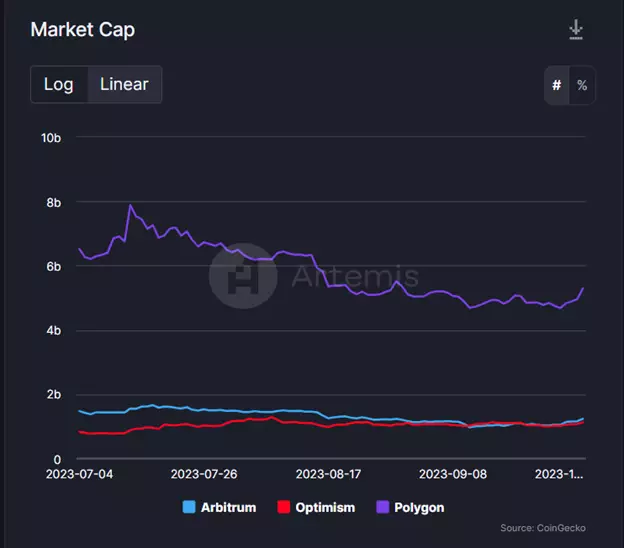Download the Market Cap chart data
The height and width of the screenshot is (548, 624).
coord(576,29)
